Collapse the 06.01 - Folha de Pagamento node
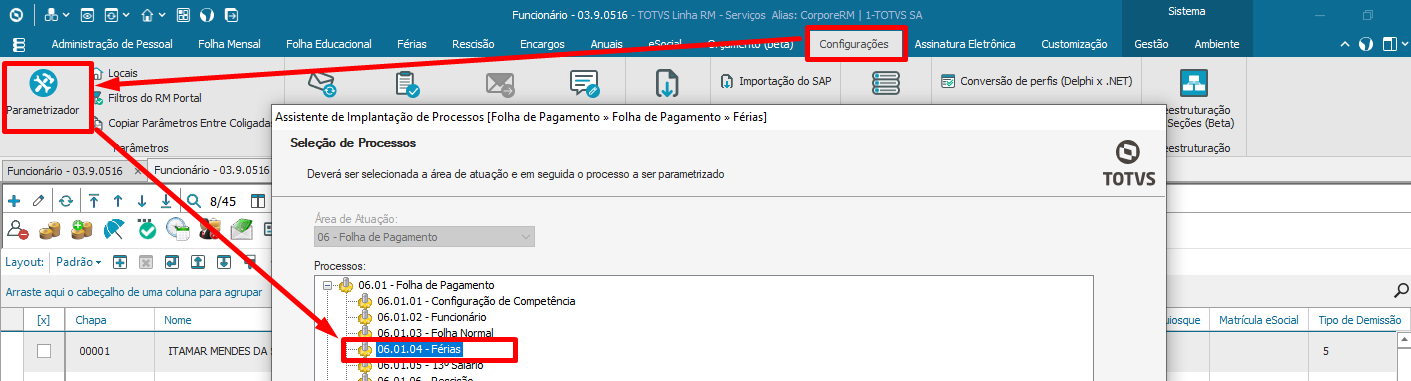 point(327,285)
